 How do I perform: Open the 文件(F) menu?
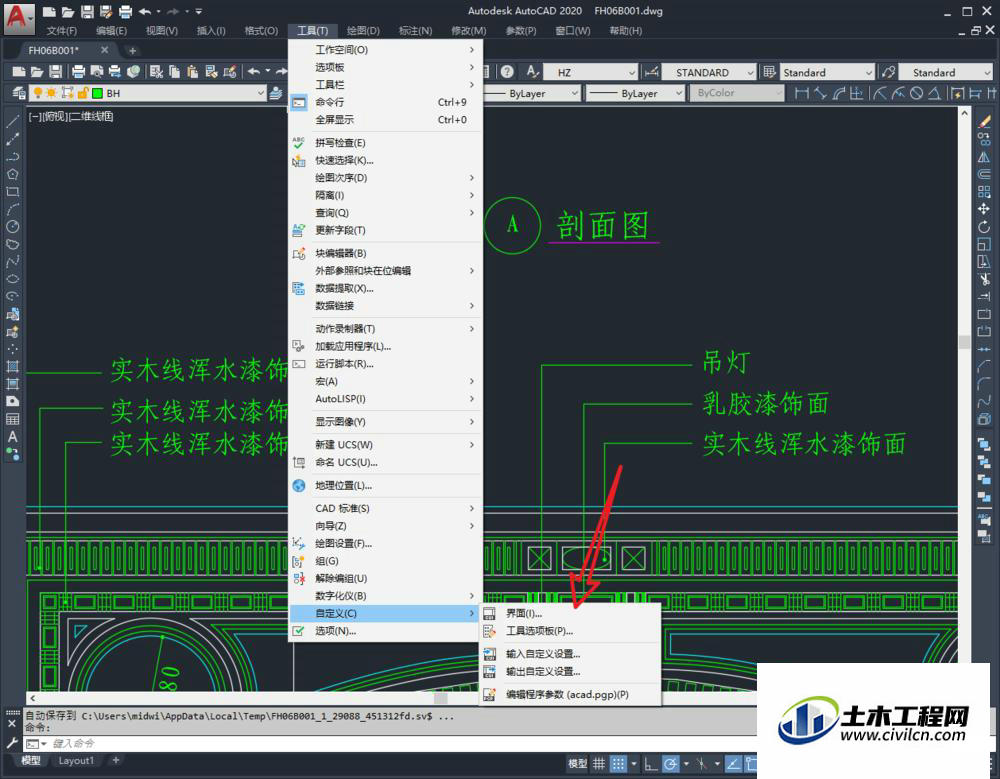(61, 31)
